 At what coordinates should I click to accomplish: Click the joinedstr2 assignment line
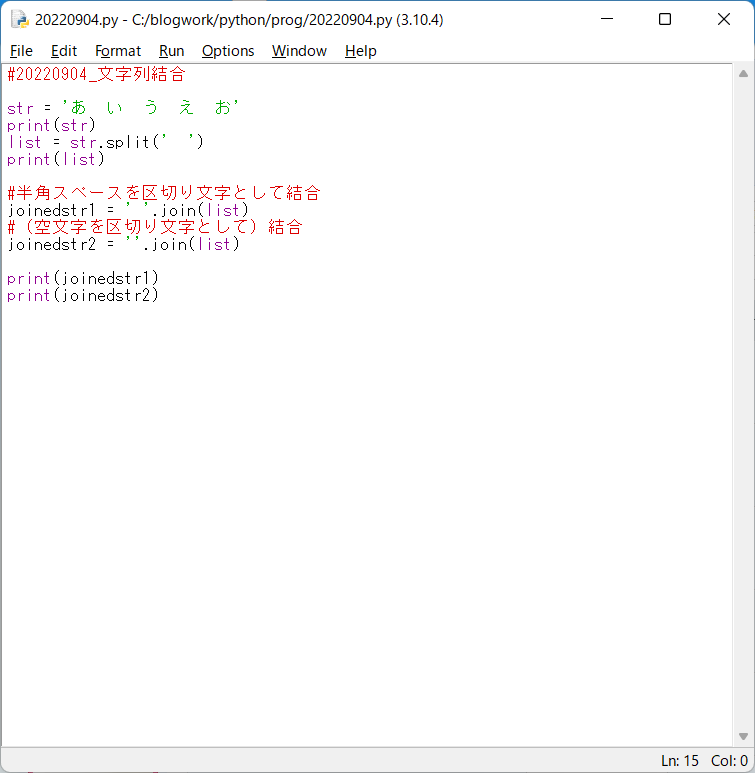click(x=123, y=244)
